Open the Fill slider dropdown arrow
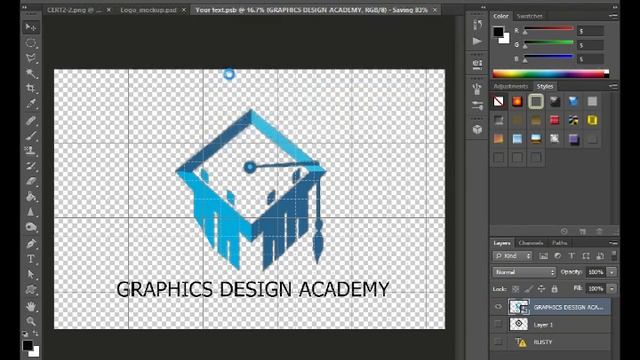Viewport: 640px width, 360px height. pos(612,289)
